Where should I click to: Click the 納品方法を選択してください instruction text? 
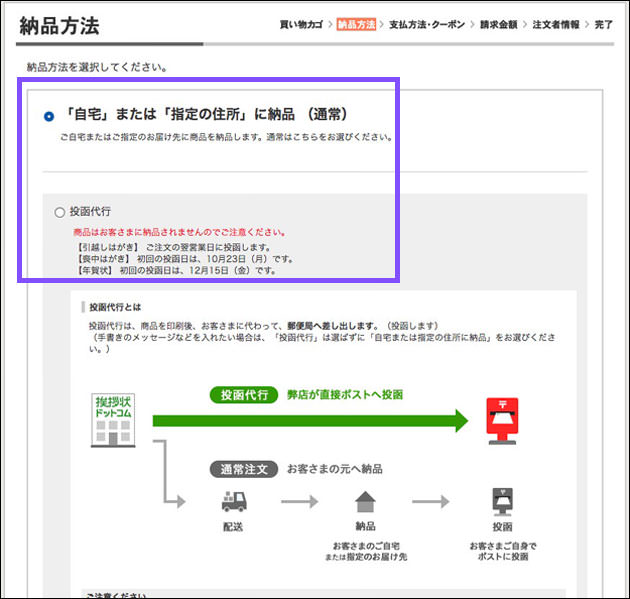click(97, 67)
